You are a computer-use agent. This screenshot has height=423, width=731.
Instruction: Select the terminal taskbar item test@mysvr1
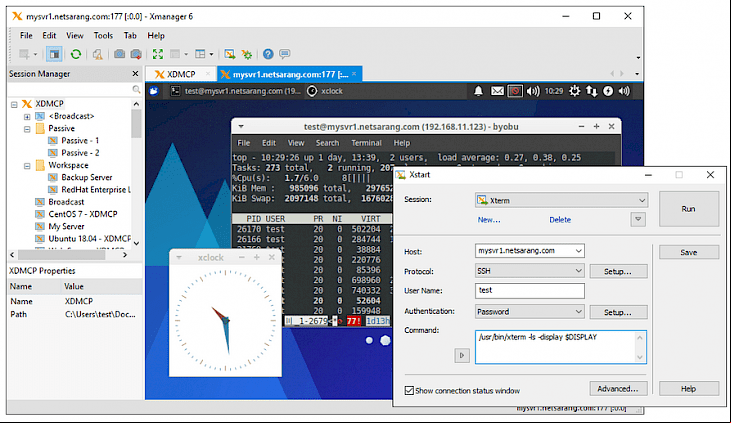(236, 91)
